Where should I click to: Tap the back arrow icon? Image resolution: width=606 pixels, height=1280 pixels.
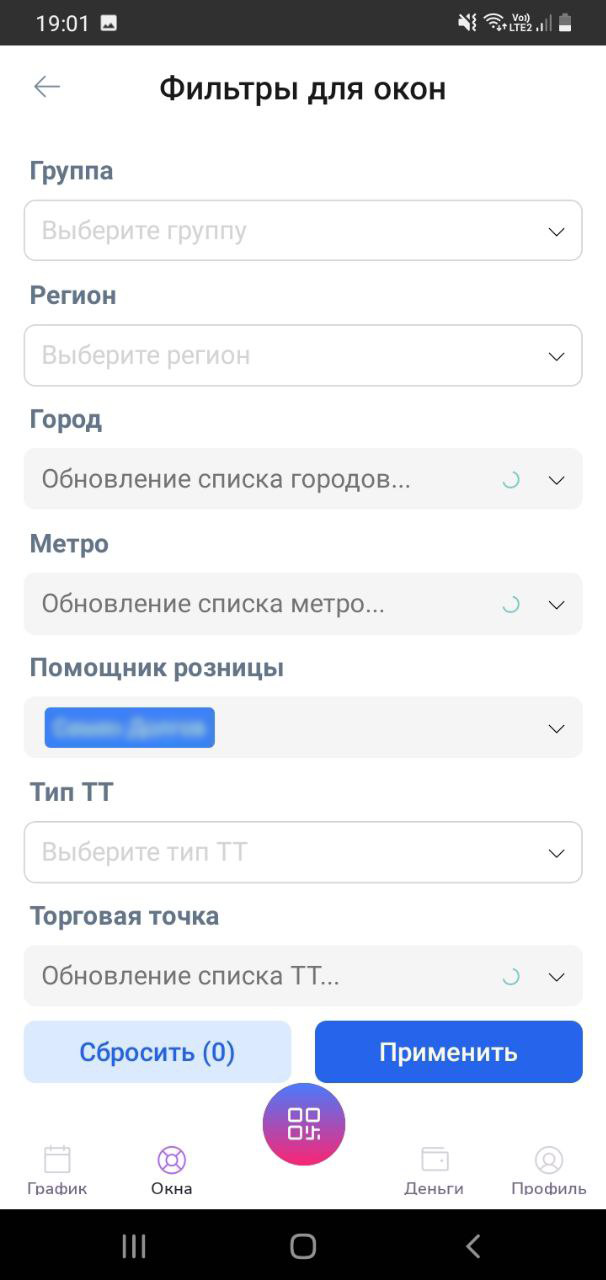coord(47,87)
